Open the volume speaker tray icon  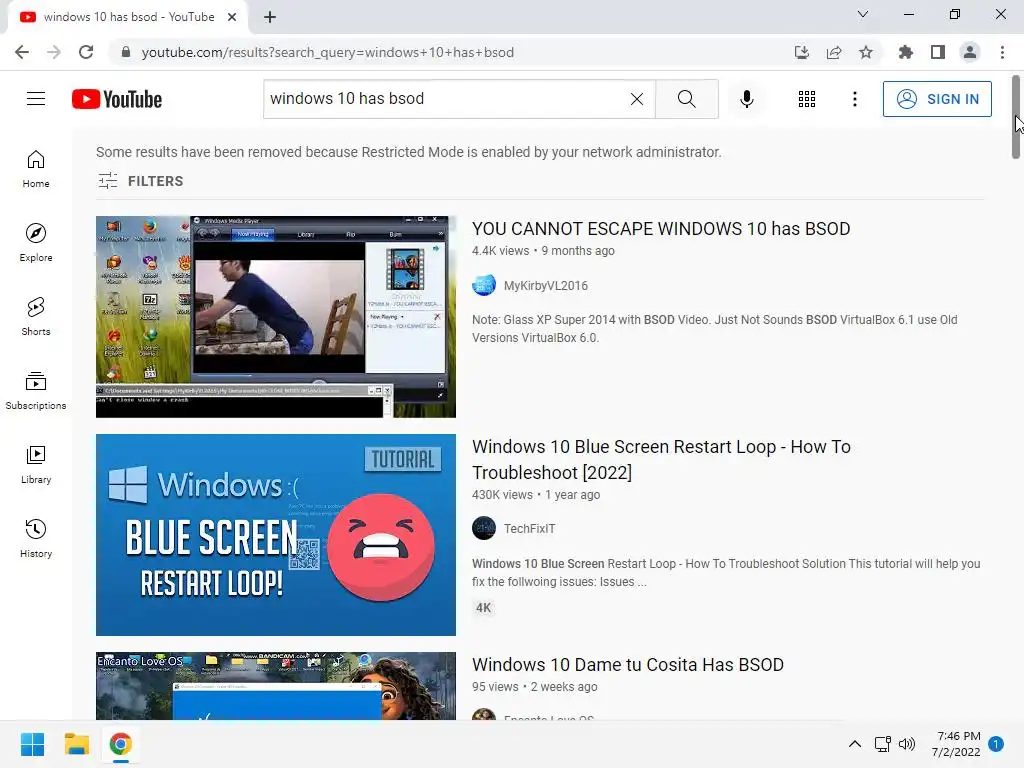pos(907,744)
